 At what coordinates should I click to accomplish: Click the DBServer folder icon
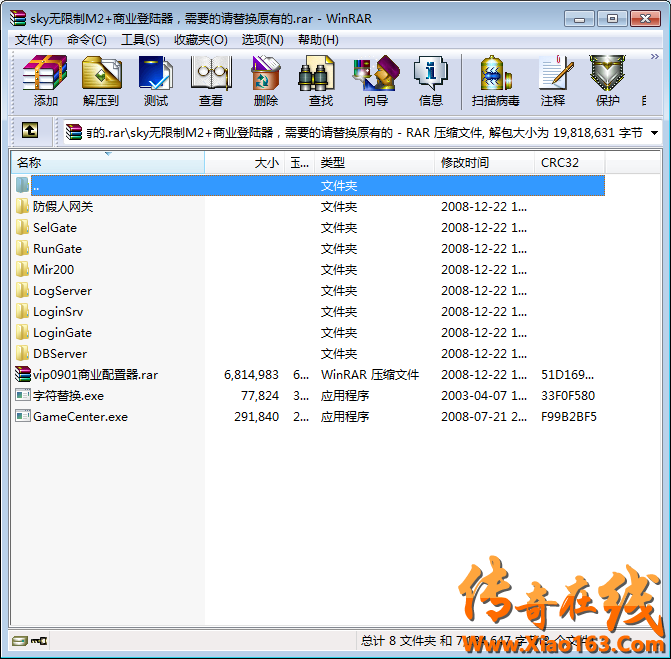(x=22, y=353)
